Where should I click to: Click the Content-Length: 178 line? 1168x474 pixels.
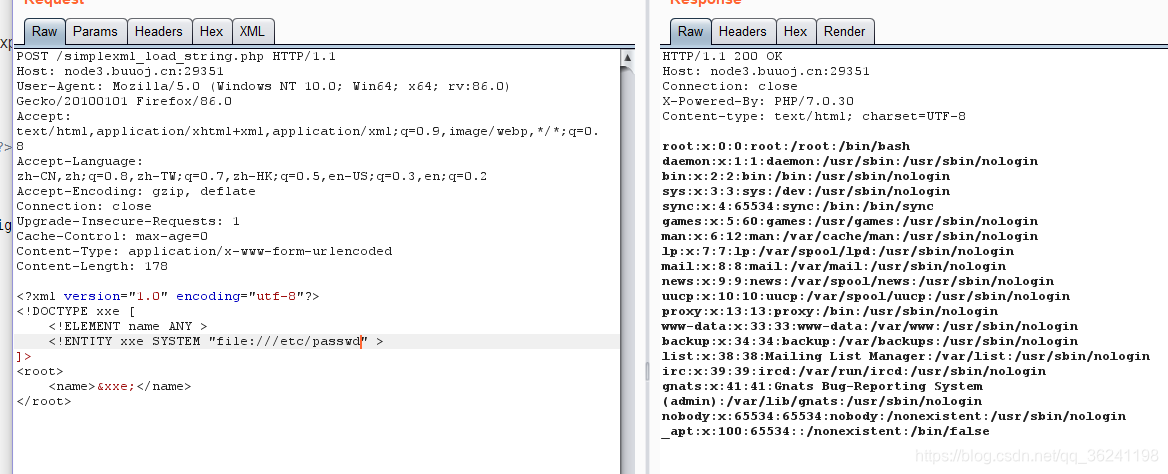click(x=92, y=266)
